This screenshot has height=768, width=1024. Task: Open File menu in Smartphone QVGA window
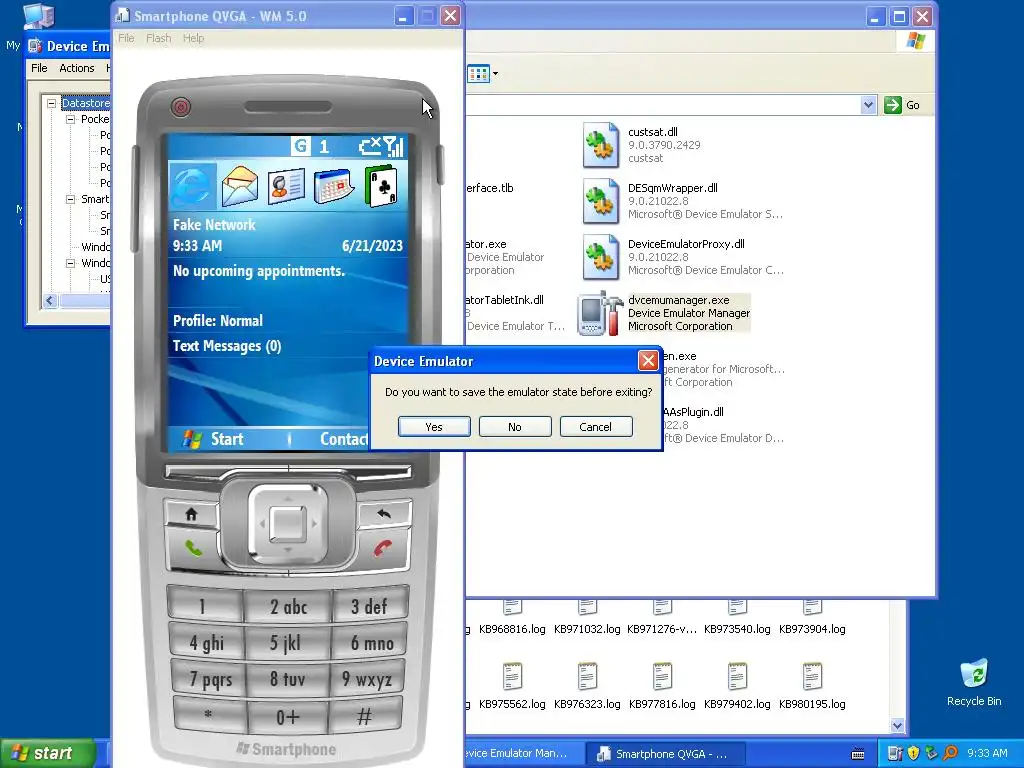coord(126,38)
